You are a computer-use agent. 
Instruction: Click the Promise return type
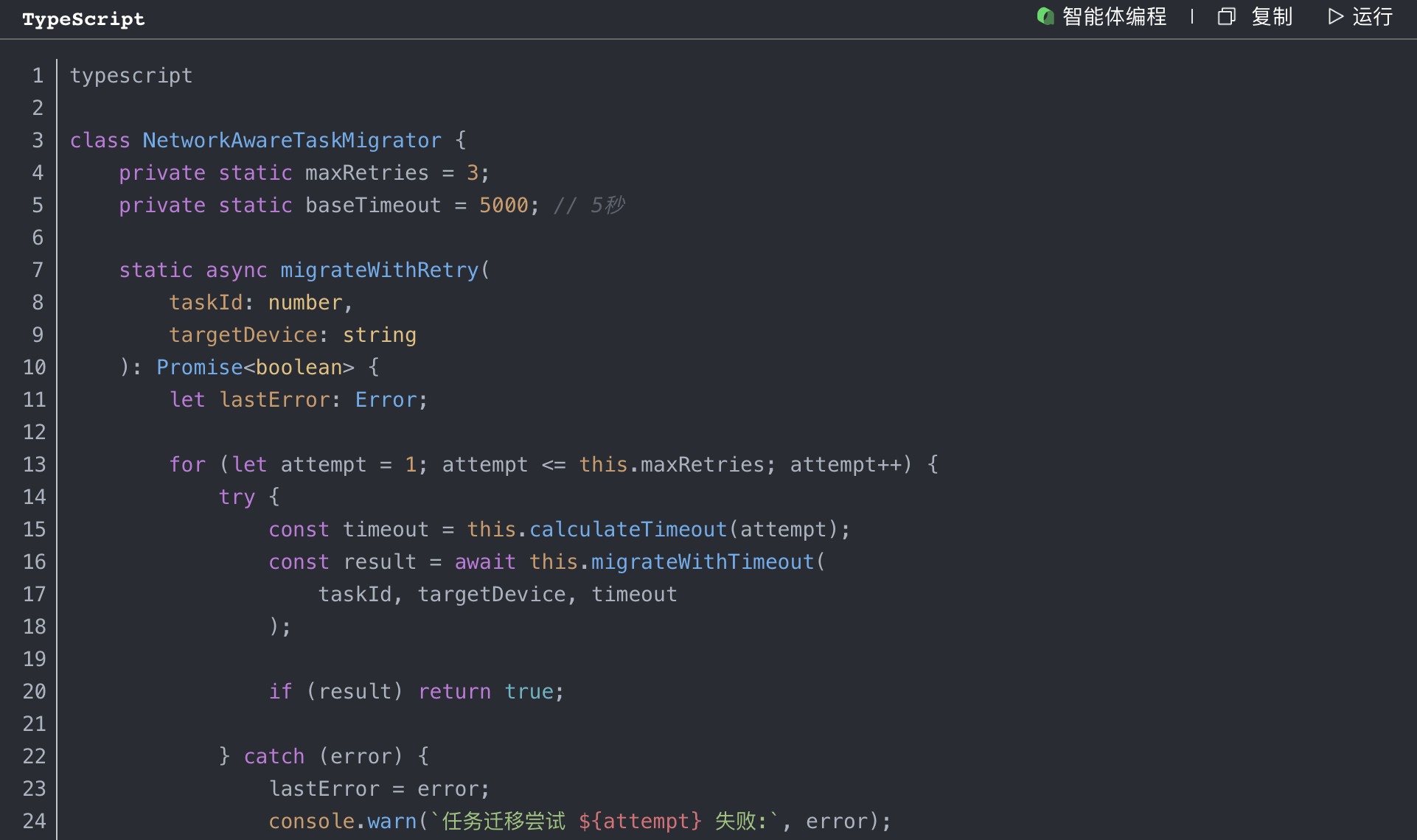point(199,367)
